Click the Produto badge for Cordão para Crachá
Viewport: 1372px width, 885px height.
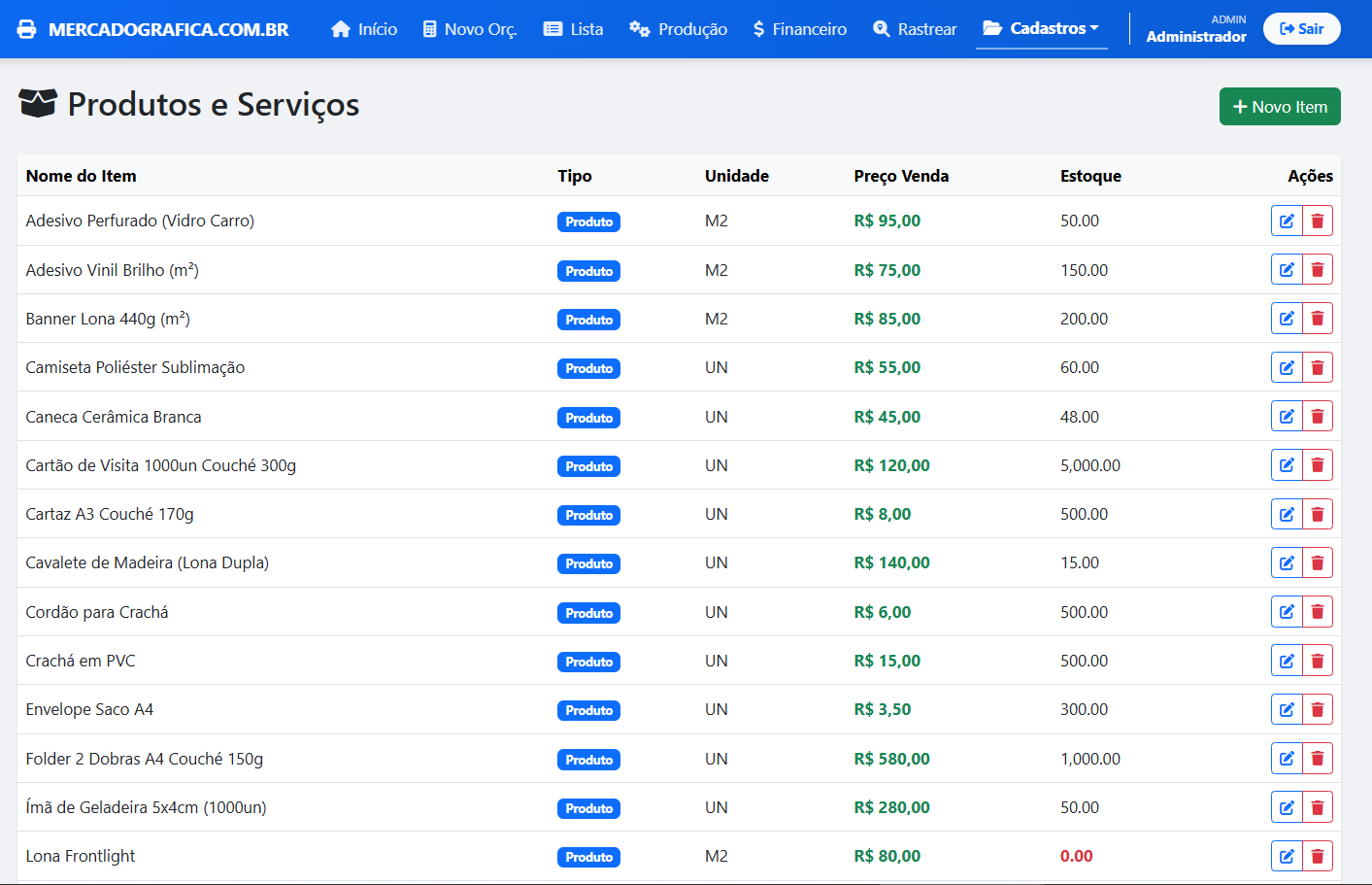[x=588, y=613]
